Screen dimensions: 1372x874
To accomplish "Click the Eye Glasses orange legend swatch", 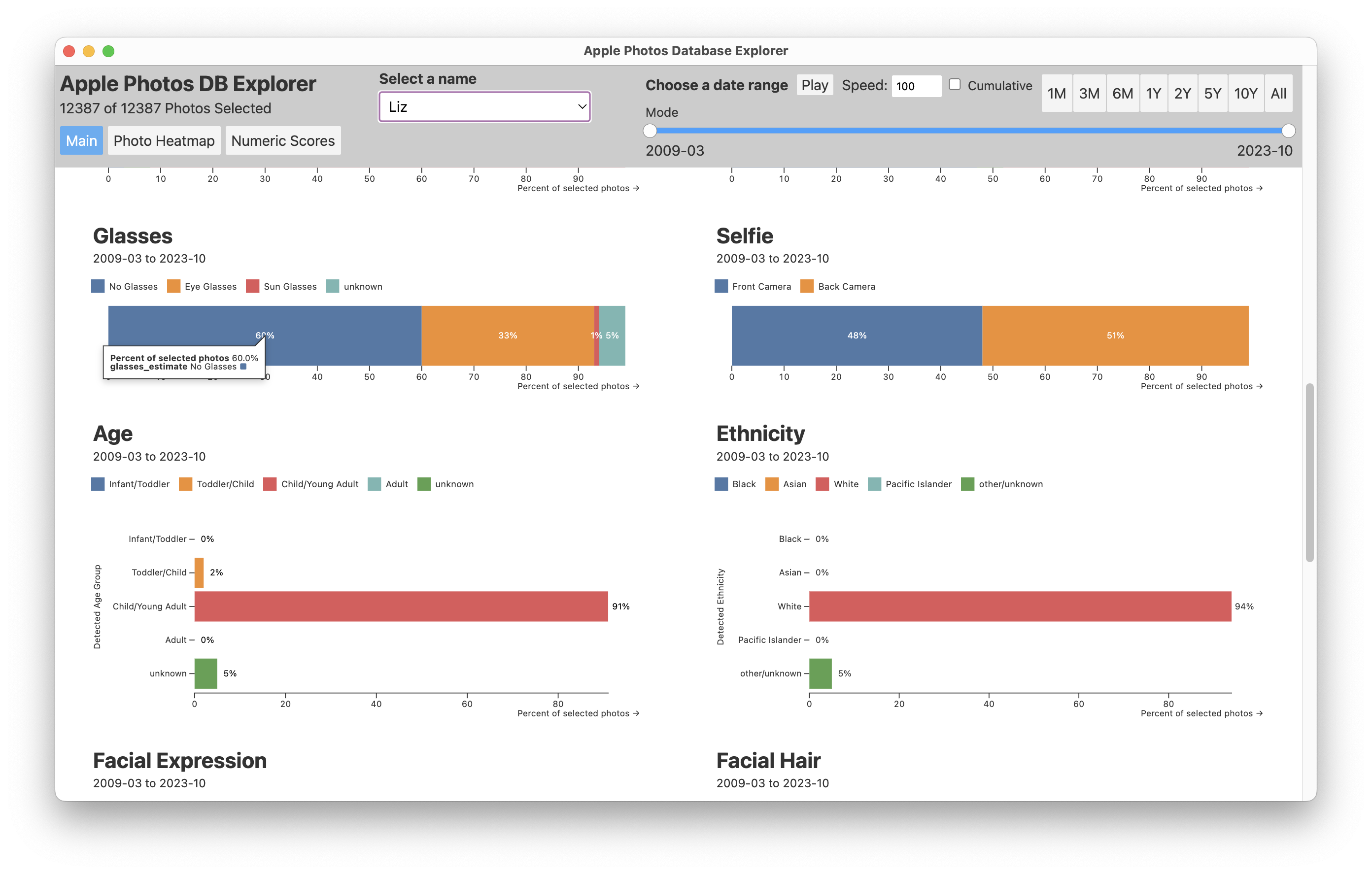I will (173, 286).
